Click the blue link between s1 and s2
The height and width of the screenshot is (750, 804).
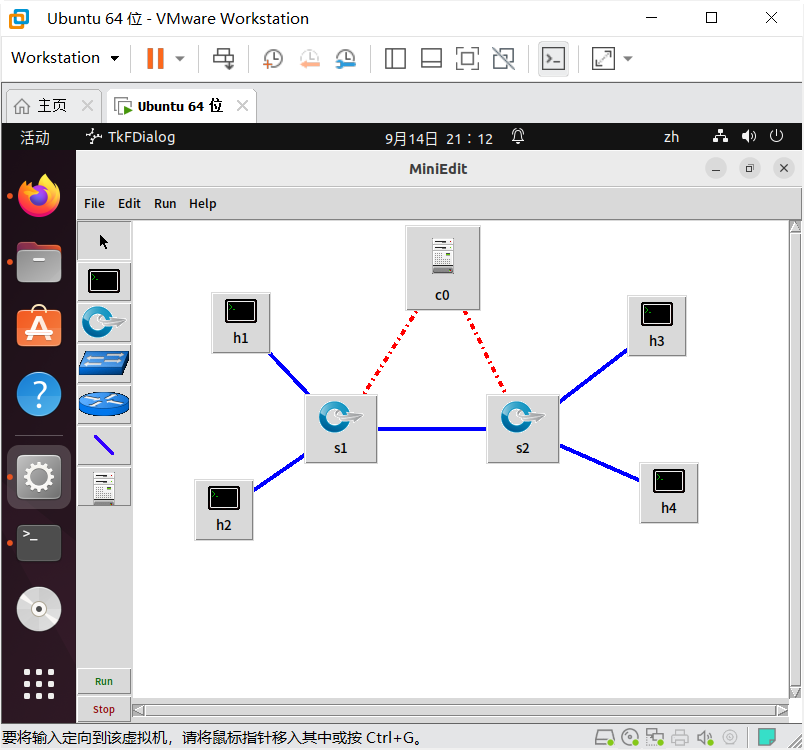coord(432,429)
